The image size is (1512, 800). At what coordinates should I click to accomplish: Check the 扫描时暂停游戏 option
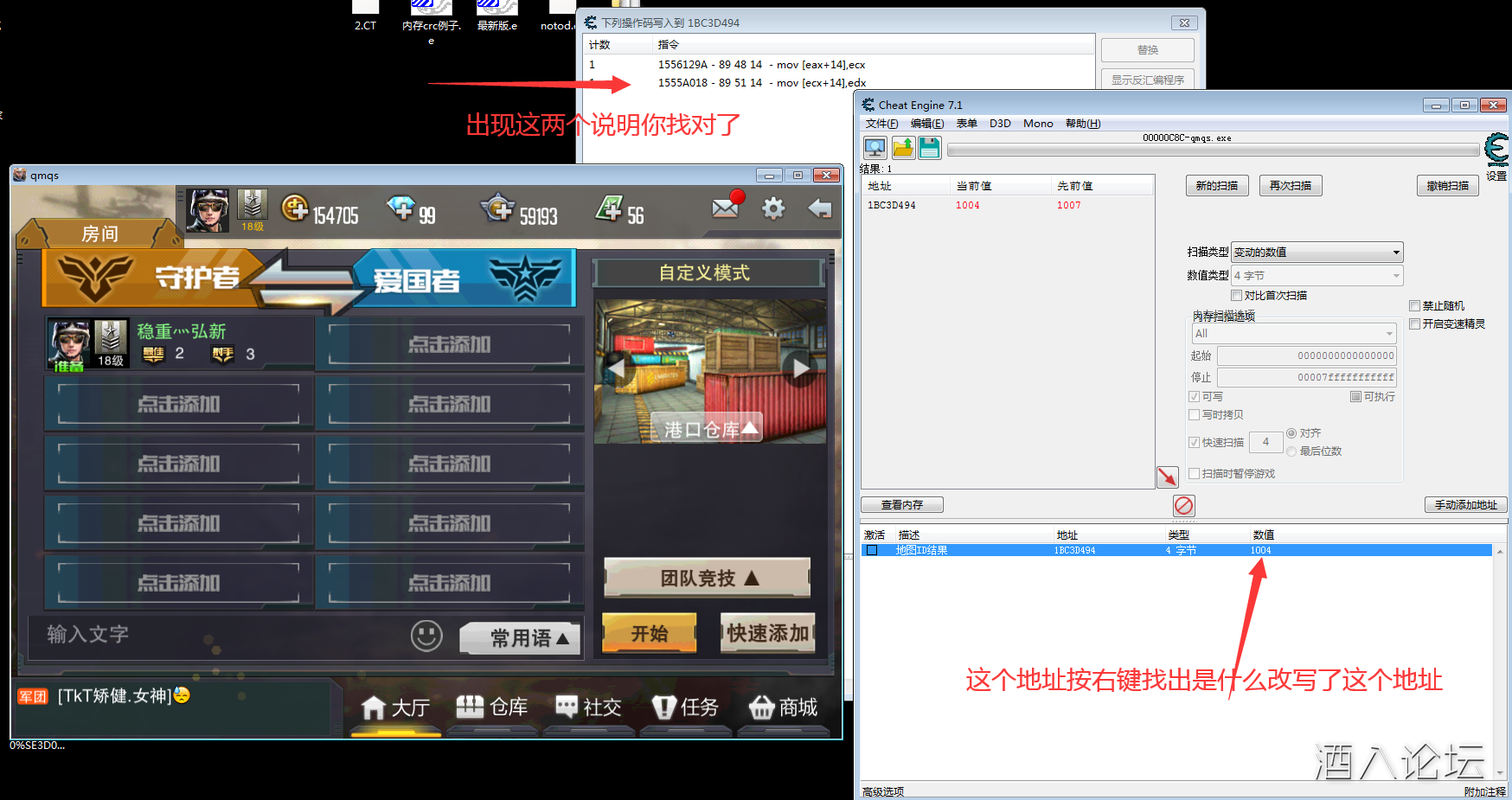click(x=1195, y=474)
